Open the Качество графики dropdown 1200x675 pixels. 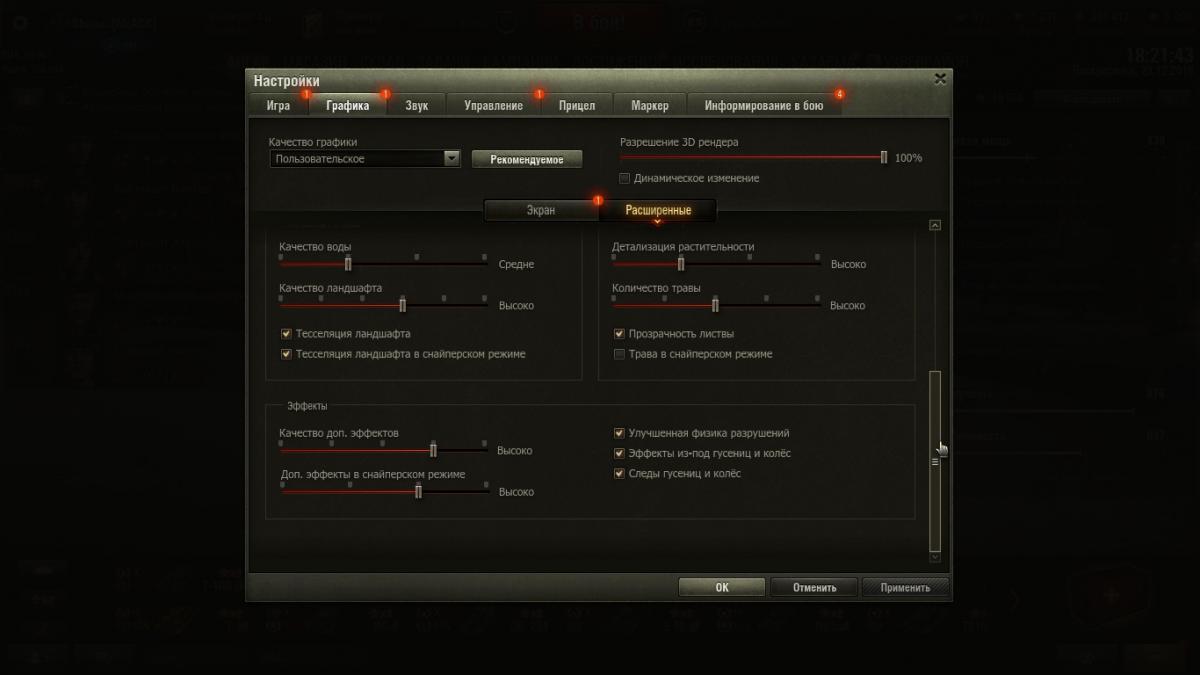[x=366, y=158]
